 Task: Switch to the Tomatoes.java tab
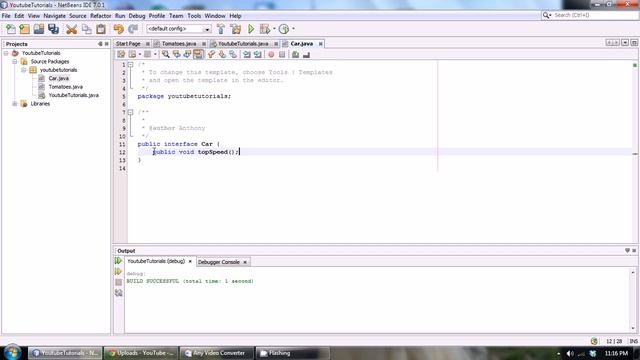[179, 44]
